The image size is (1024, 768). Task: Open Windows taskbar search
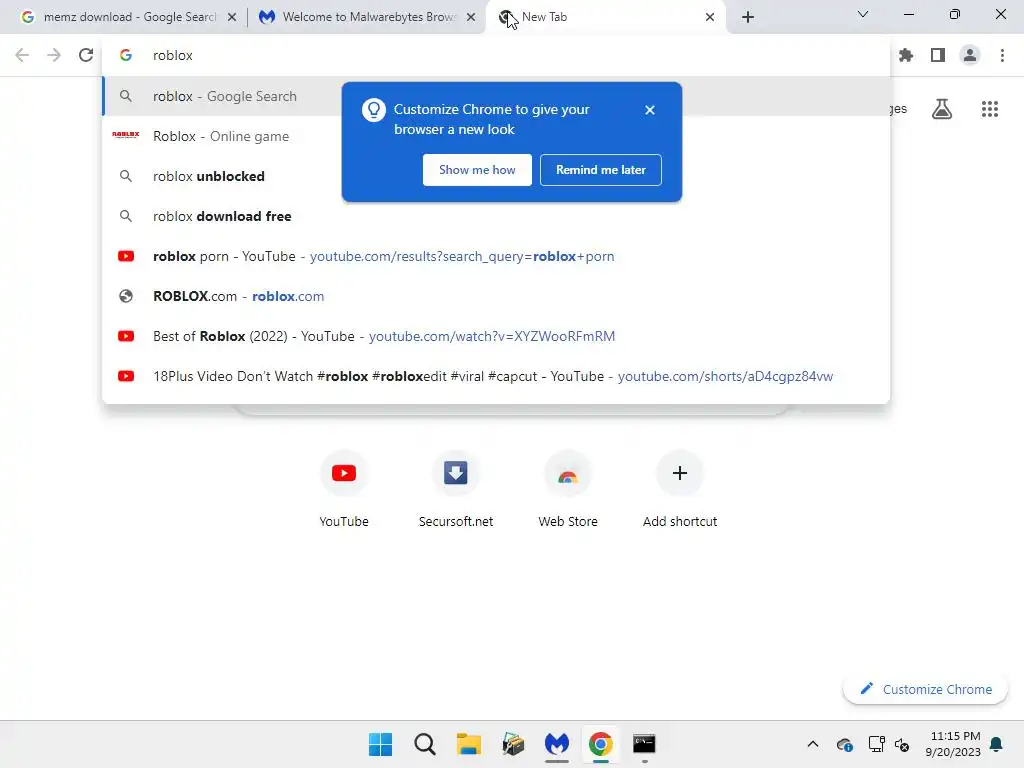pyautogui.click(x=424, y=744)
